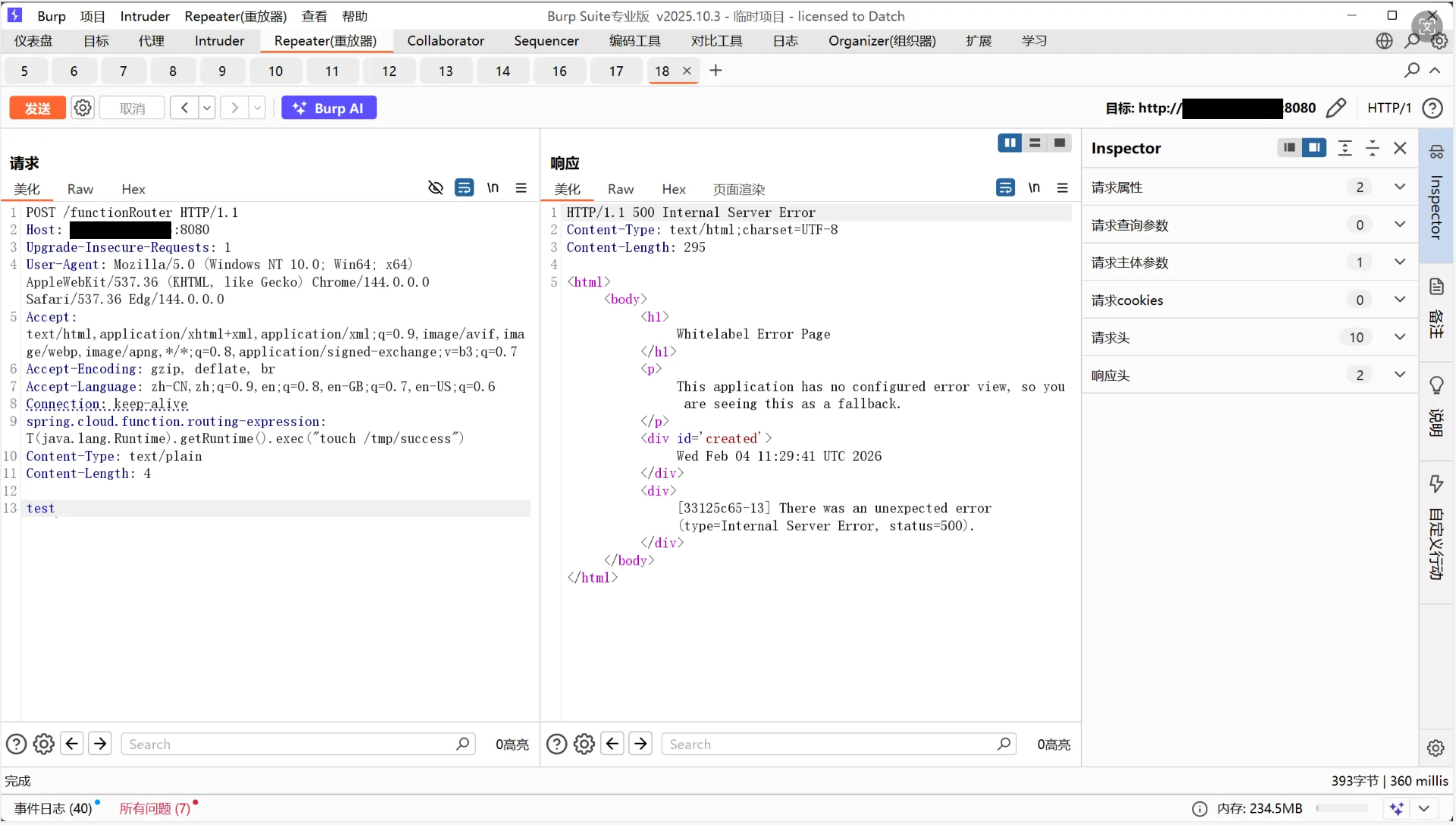The width and height of the screenshot is (1456, 825).
Task: Switch the response view to Hex
Action: coord(674,189)
